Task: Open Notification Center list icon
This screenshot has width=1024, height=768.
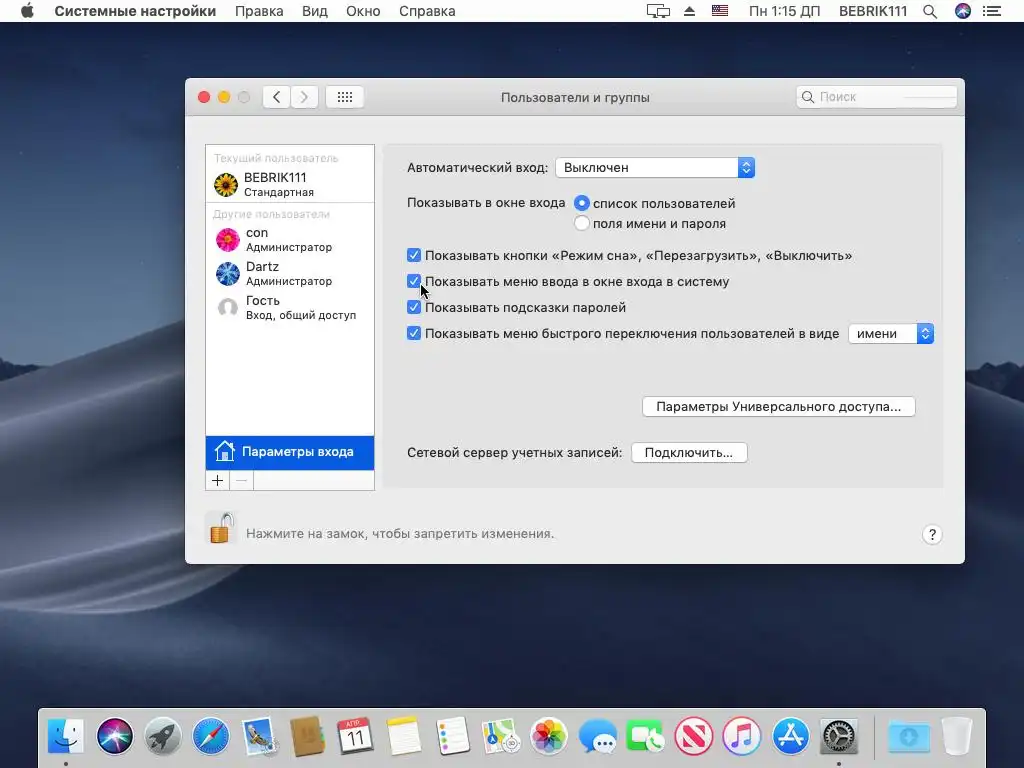Action: point(992,11)
